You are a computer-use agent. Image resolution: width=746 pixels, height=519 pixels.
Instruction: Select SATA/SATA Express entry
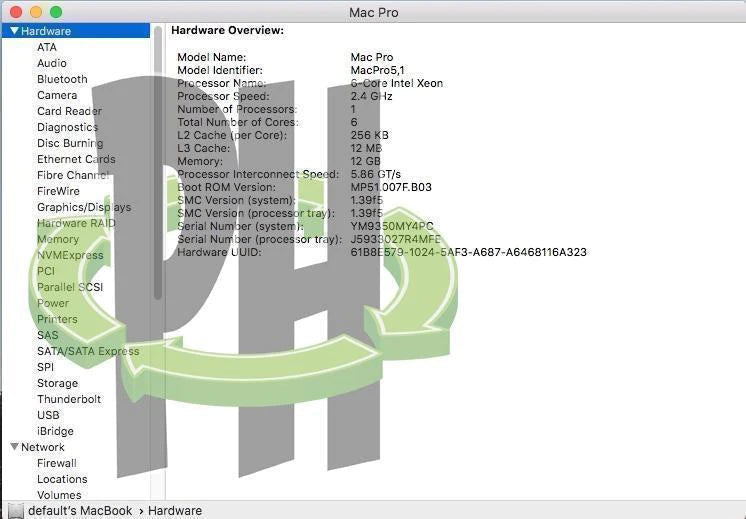click(88, 351)
